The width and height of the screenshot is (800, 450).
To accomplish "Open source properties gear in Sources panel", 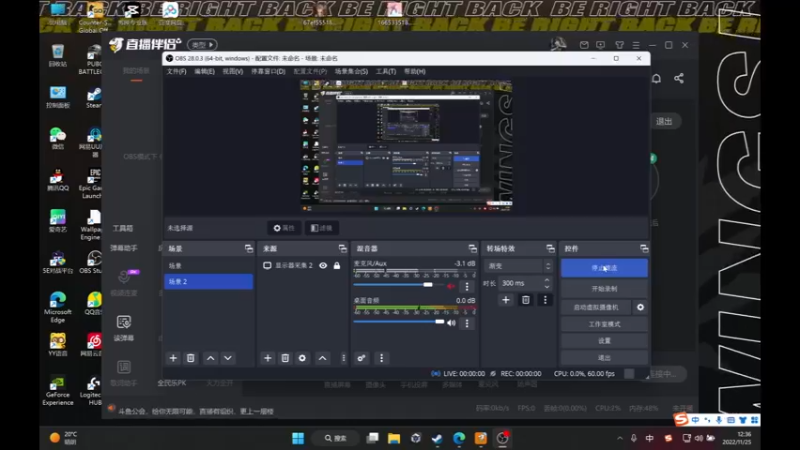I will [x=302, y=358].
